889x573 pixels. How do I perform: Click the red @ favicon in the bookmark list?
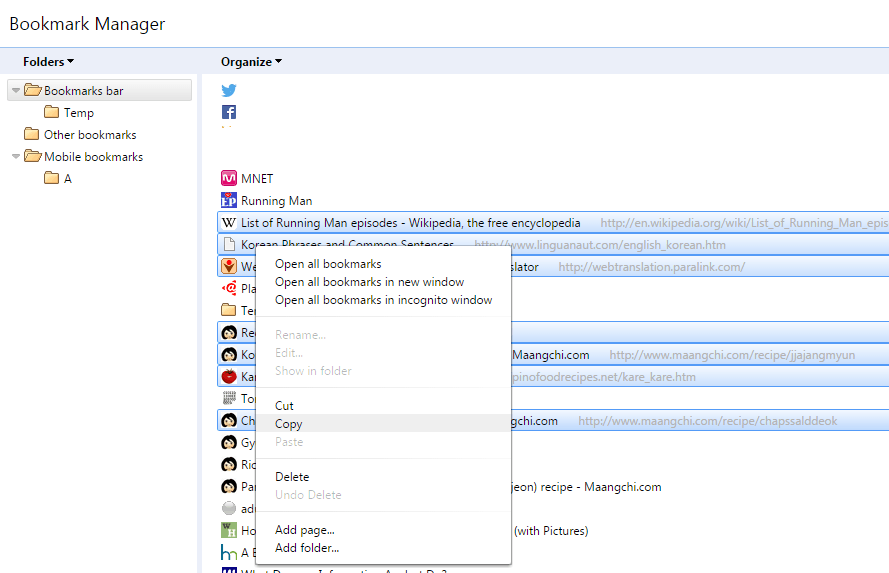click(x=229, y=288)
